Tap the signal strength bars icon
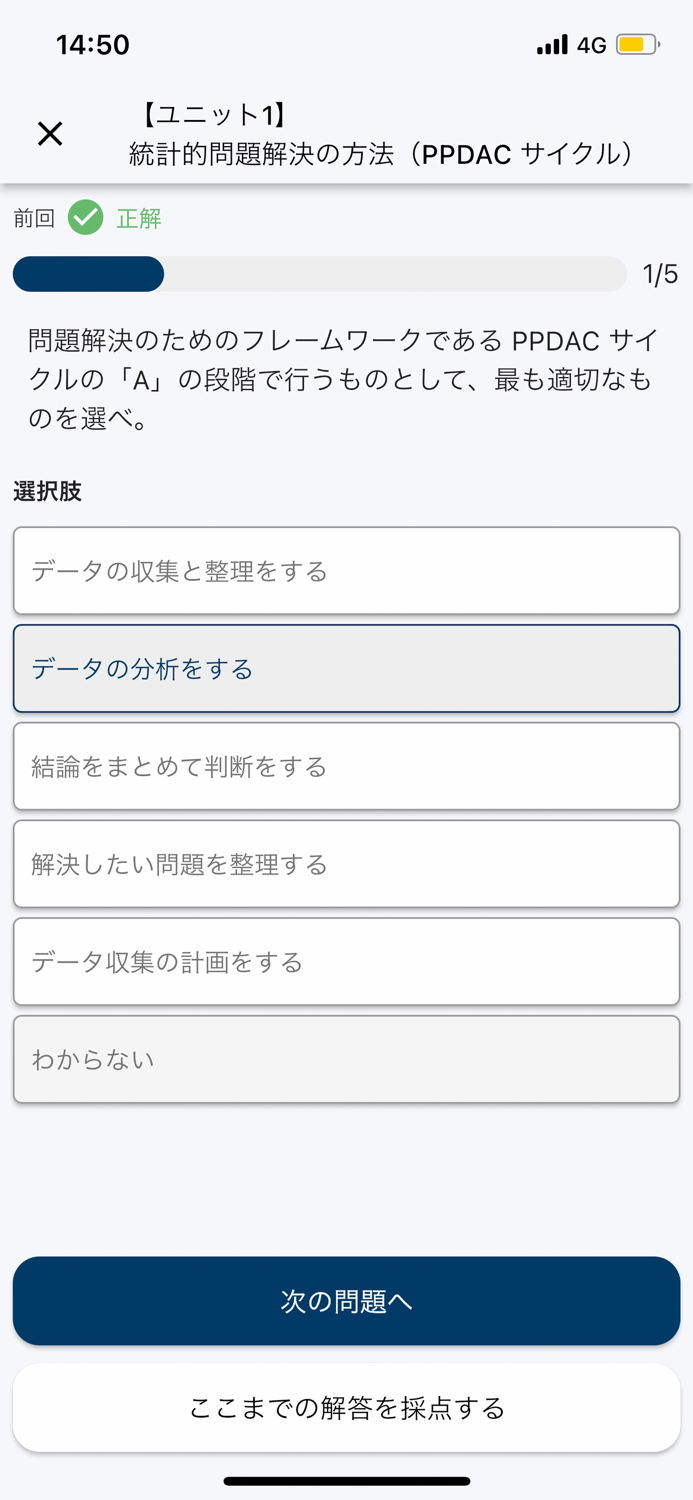This screenshot has width=693, height=1500. click(552, 44)
